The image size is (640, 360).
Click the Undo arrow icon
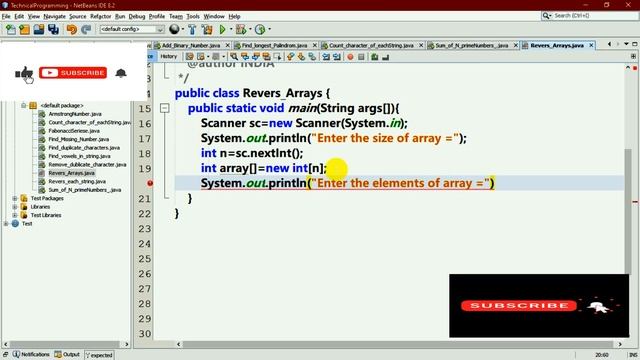71,29
